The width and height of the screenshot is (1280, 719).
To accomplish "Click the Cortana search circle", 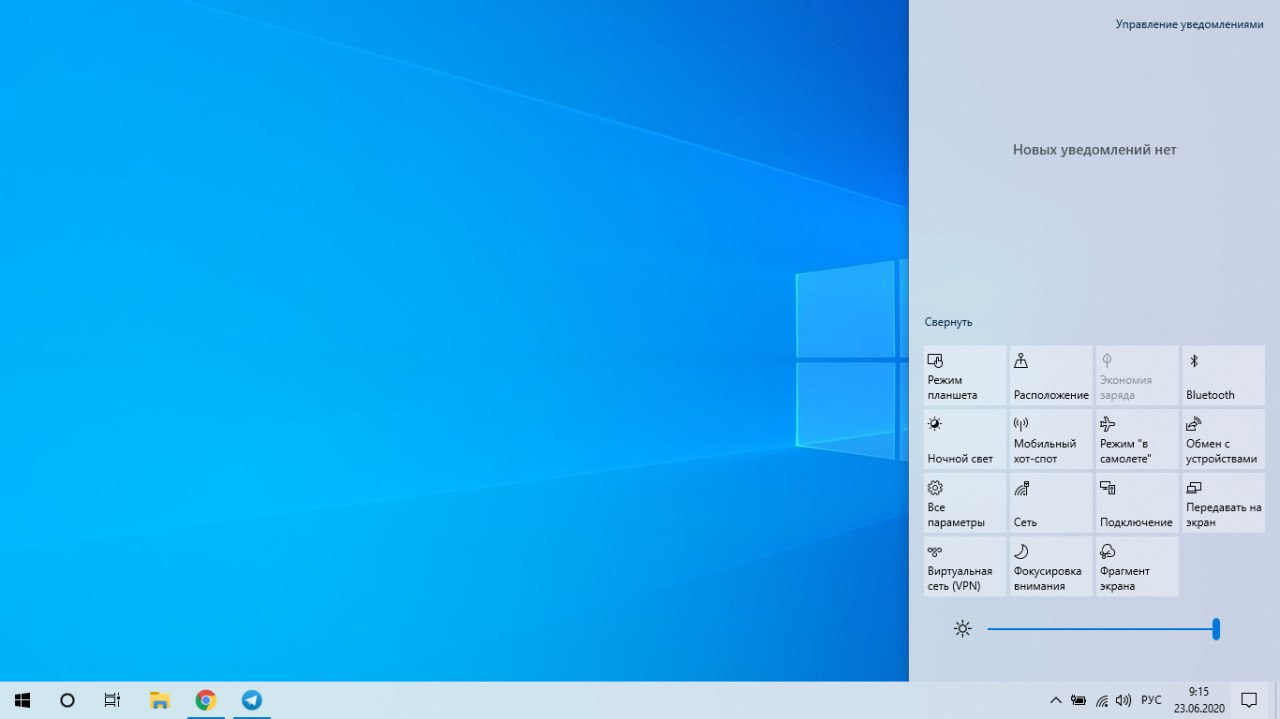I will [67, 700].
